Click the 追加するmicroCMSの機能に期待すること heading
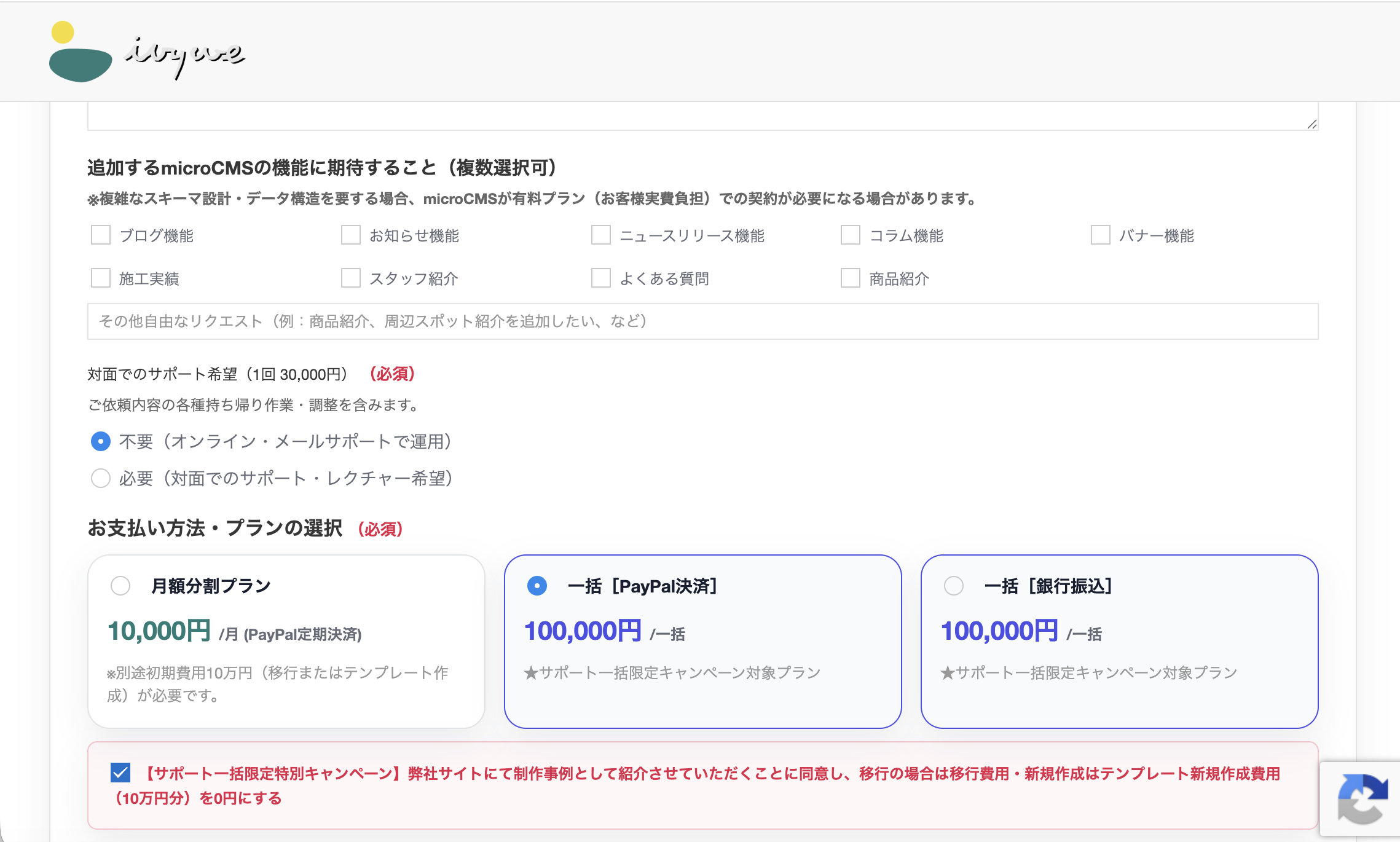This screenshot has height=842, width=1400. click(x=324, y=167)
